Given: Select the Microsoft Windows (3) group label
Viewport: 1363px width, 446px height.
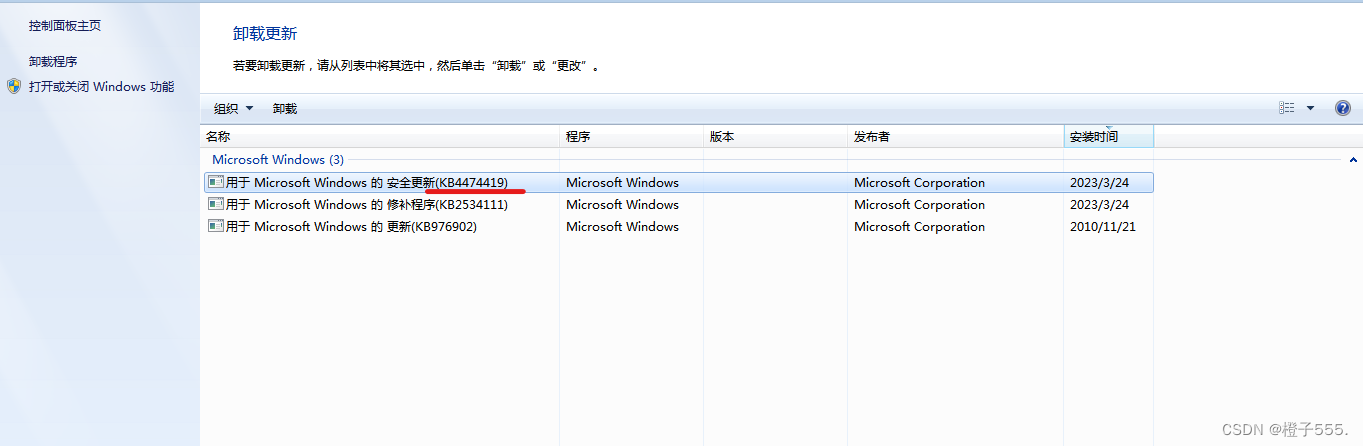Looking at the screenshot, I should 278,160.
